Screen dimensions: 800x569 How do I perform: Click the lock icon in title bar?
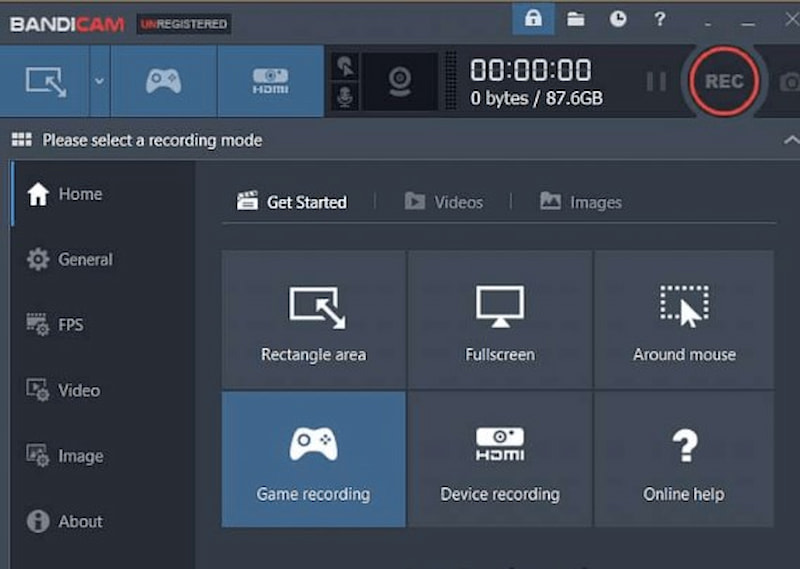click(533, 19)
